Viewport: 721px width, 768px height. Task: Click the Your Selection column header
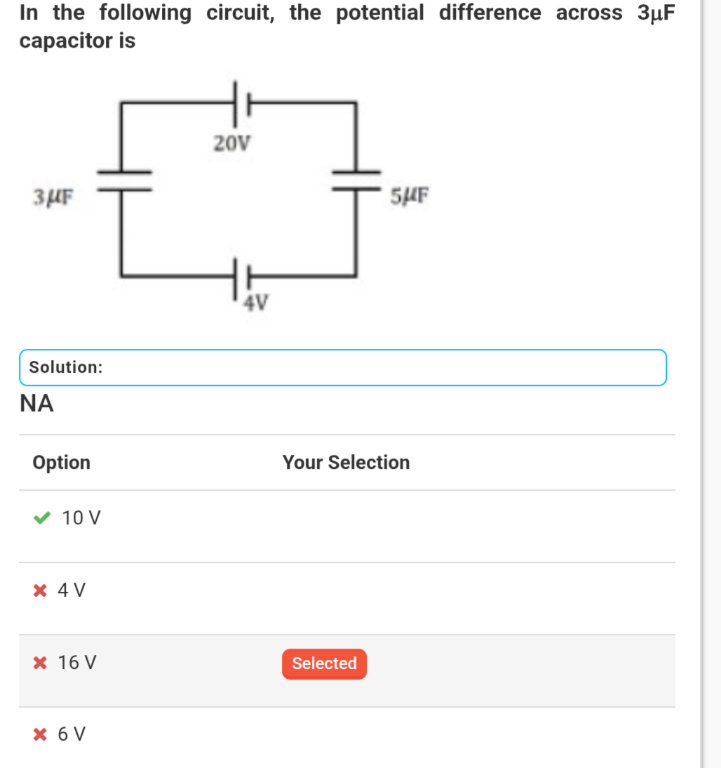346,462
